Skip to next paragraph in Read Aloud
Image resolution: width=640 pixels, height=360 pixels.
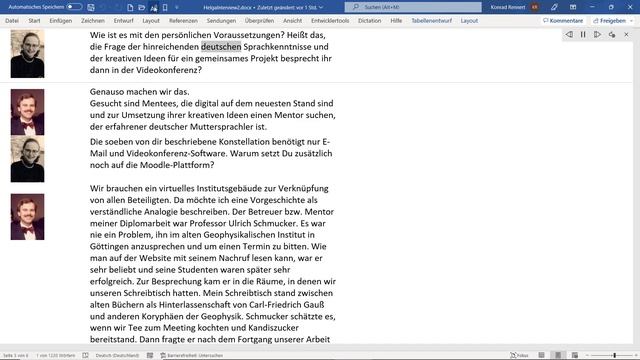597,35
